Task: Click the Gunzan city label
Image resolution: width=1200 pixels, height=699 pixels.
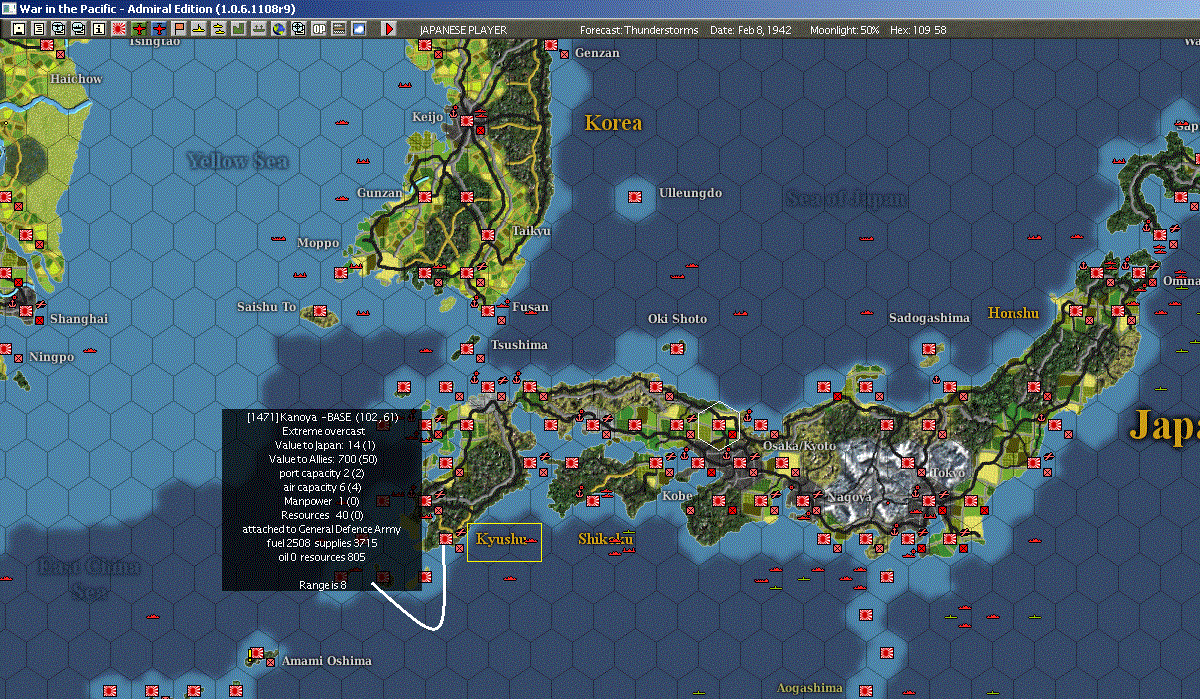Action: tap(380, 192)
